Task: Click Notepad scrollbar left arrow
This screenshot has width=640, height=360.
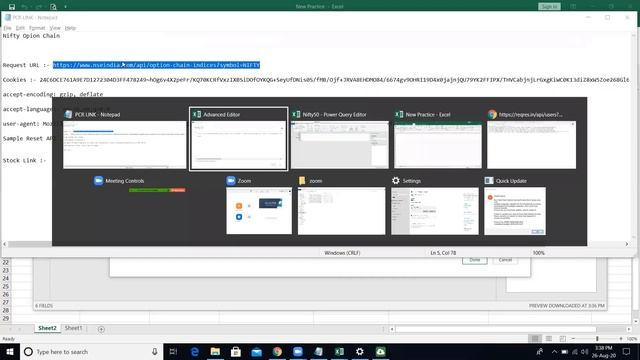Action: point(5,244)
